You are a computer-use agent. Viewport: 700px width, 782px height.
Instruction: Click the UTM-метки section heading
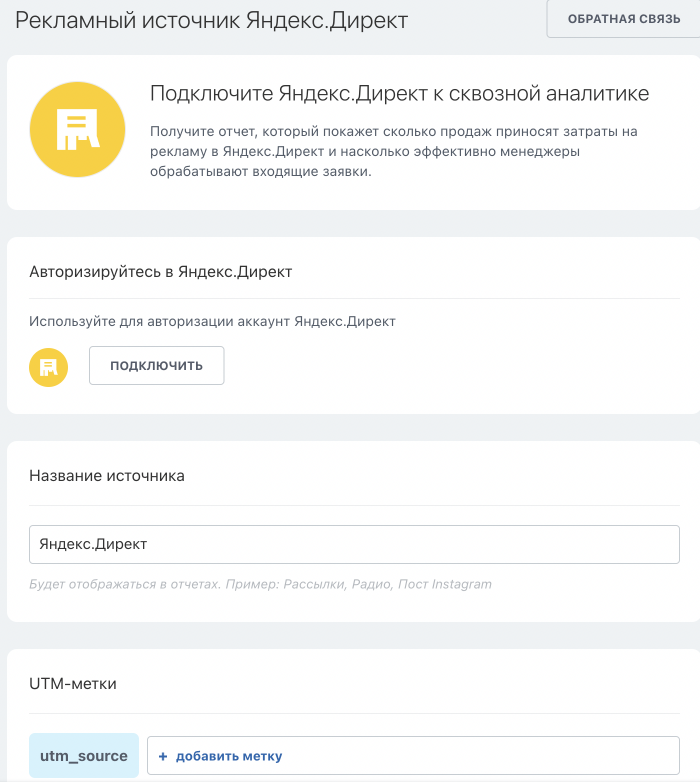(73, 684)
